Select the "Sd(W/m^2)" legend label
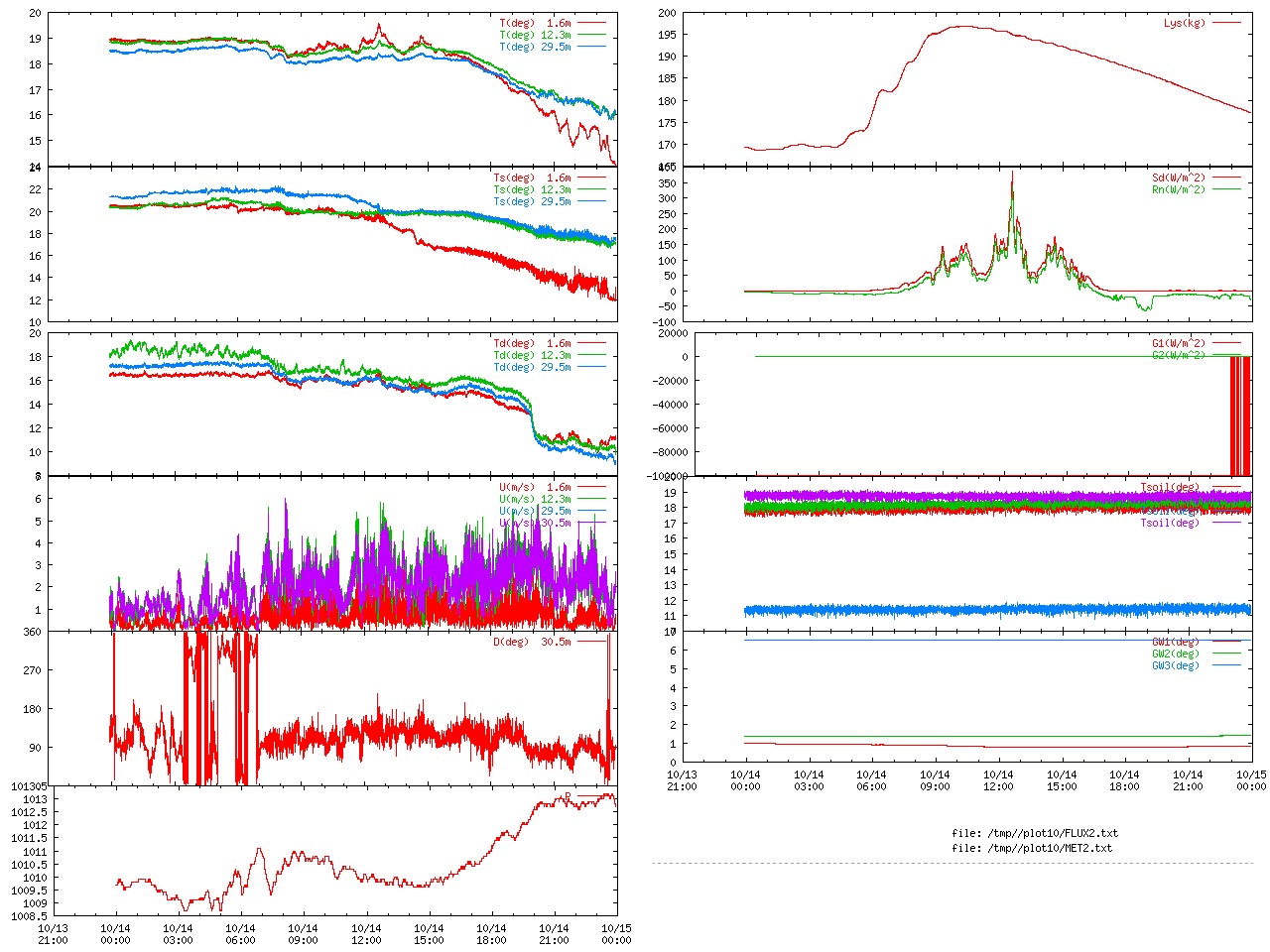This screenshot has width=1270, height=952. pos(1179,178)
